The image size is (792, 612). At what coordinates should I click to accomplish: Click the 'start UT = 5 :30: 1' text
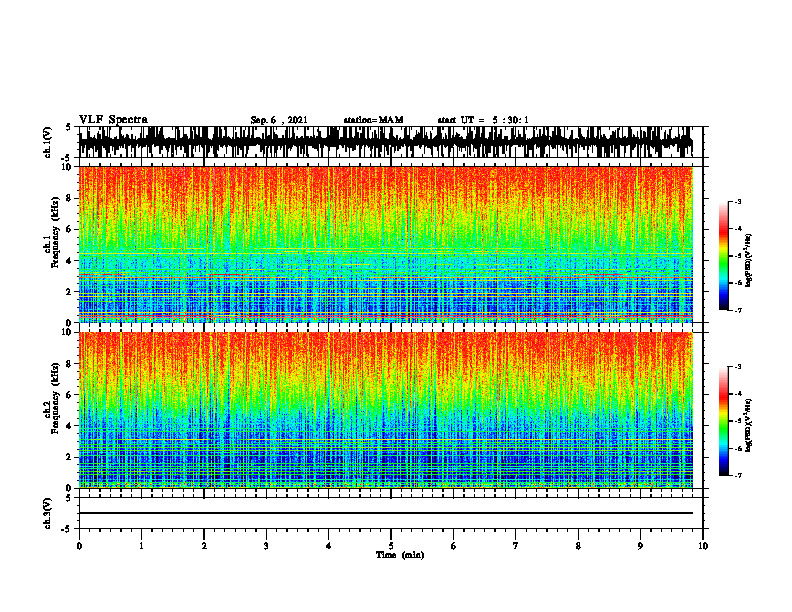pos(483,120)
